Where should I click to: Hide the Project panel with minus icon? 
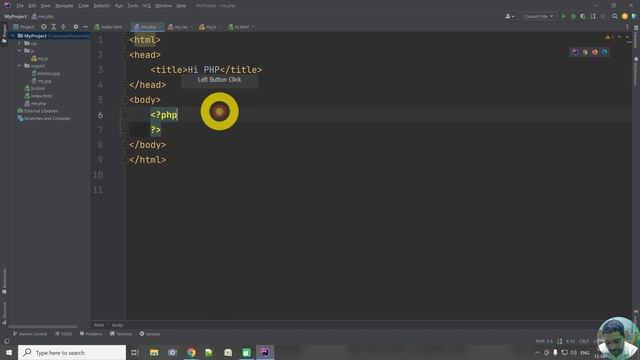coord(85,27)
